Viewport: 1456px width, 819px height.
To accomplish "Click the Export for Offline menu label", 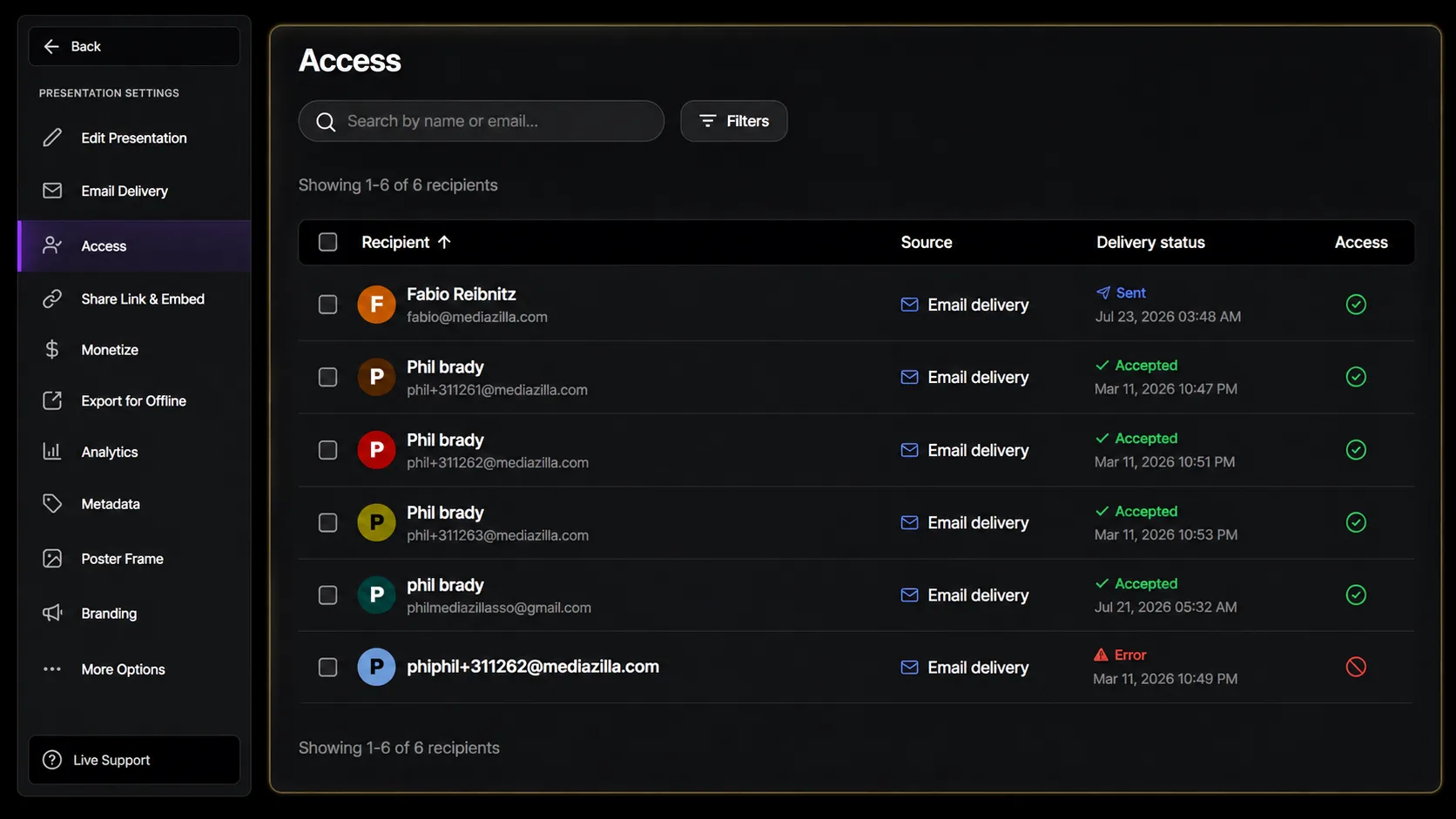I will [134, 400].
